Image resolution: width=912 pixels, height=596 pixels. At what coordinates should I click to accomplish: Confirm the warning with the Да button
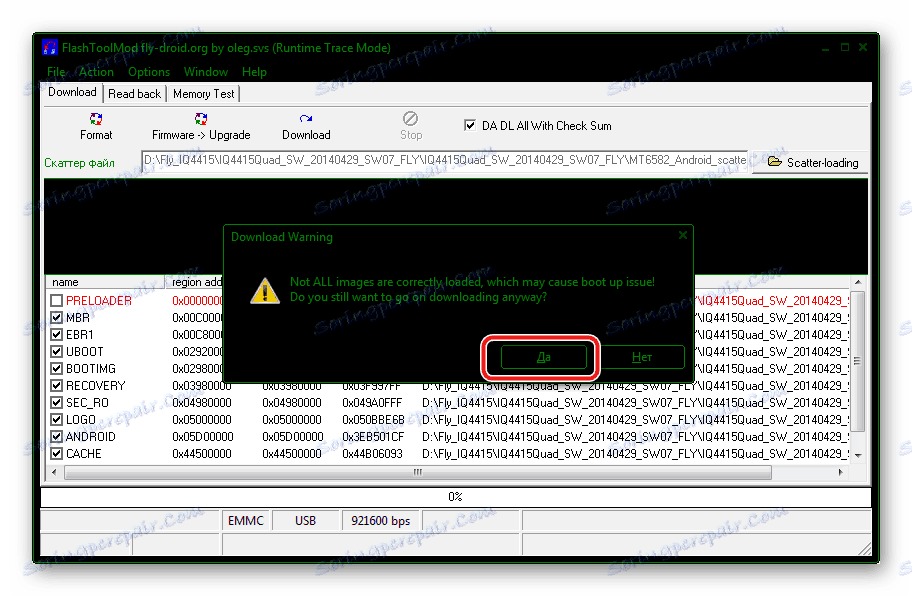click(543, 357)
